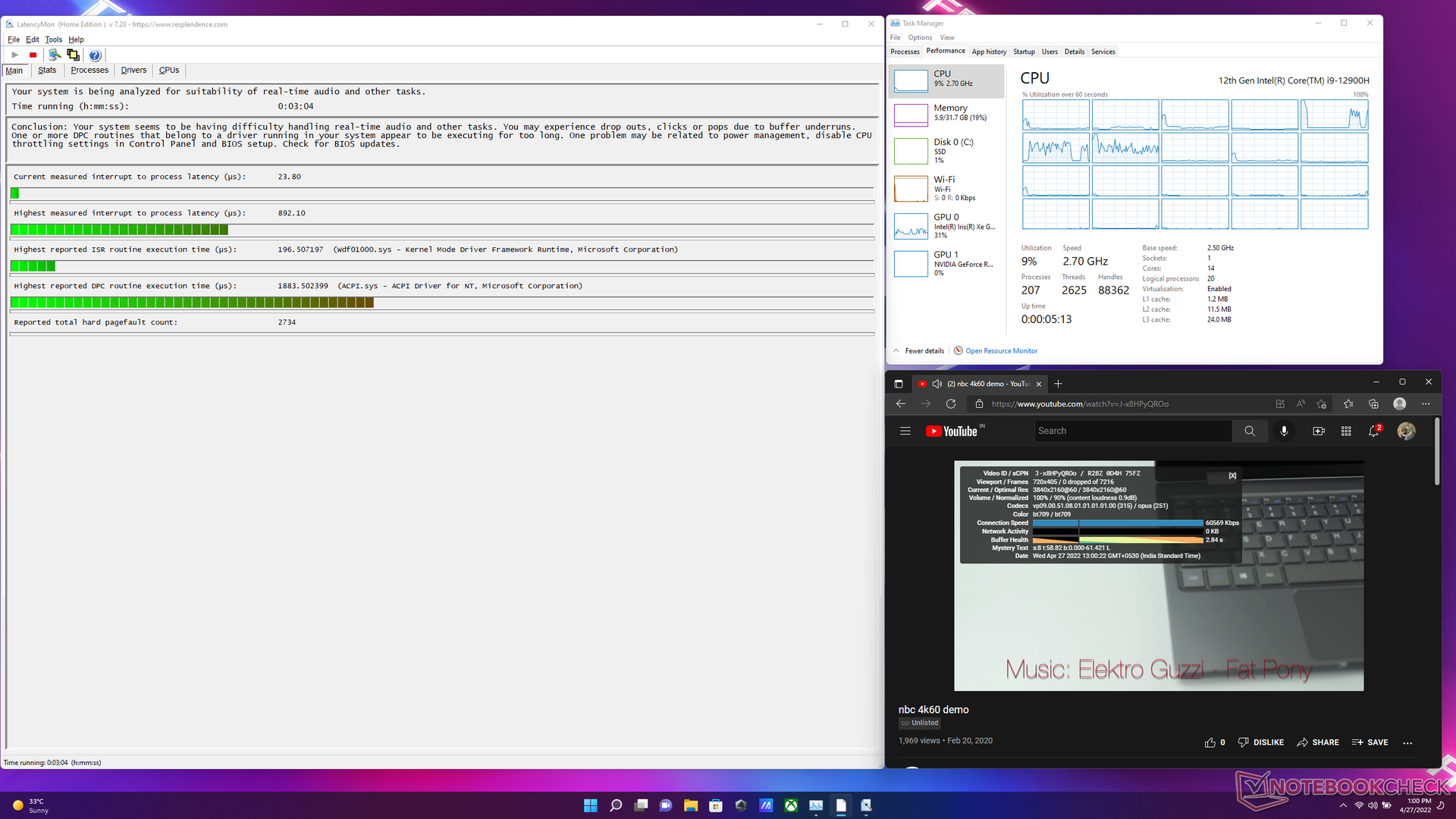Switch to the Drivers tab in LatencyMon
This screenshot has width=1456, height=819.
point(133,70)
